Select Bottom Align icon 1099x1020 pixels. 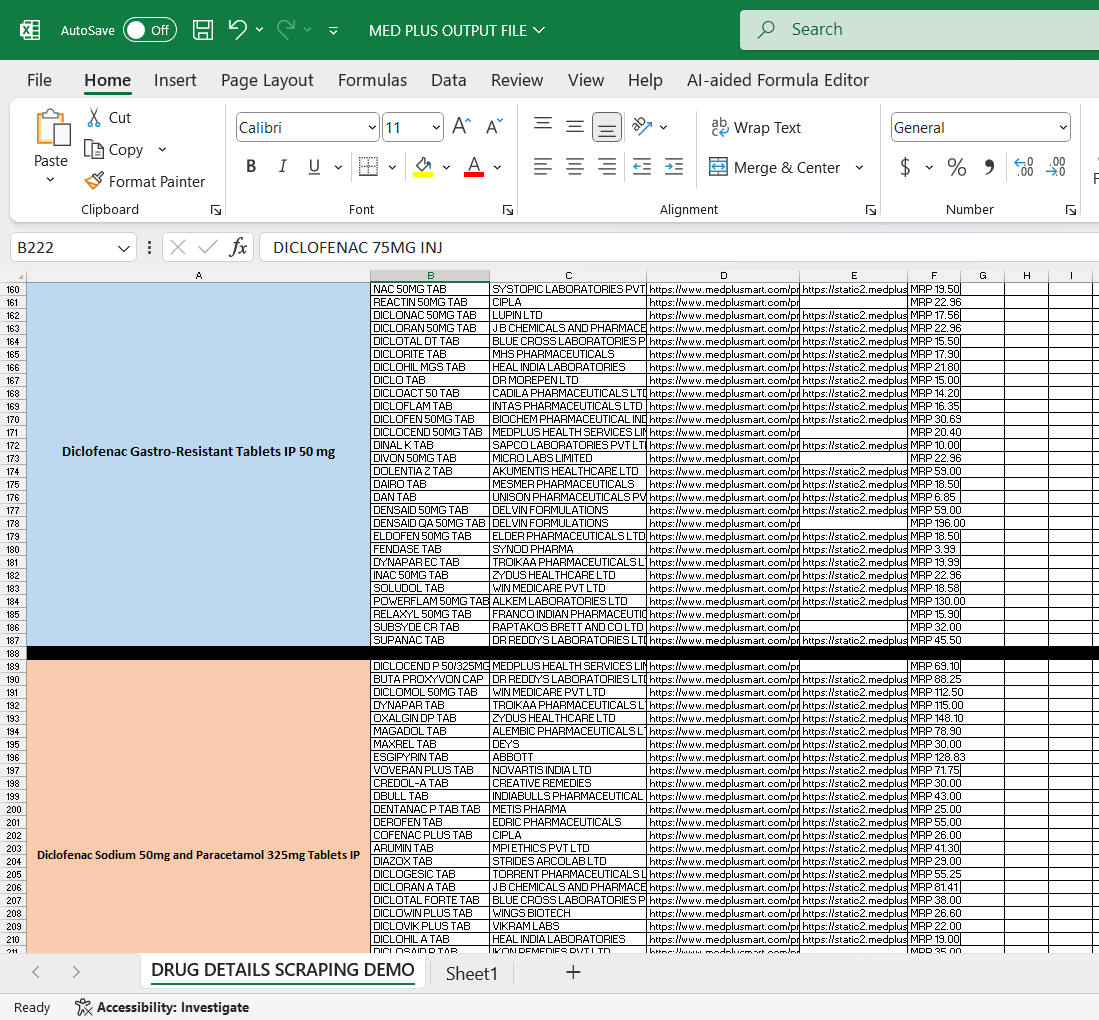click(607, 127)
